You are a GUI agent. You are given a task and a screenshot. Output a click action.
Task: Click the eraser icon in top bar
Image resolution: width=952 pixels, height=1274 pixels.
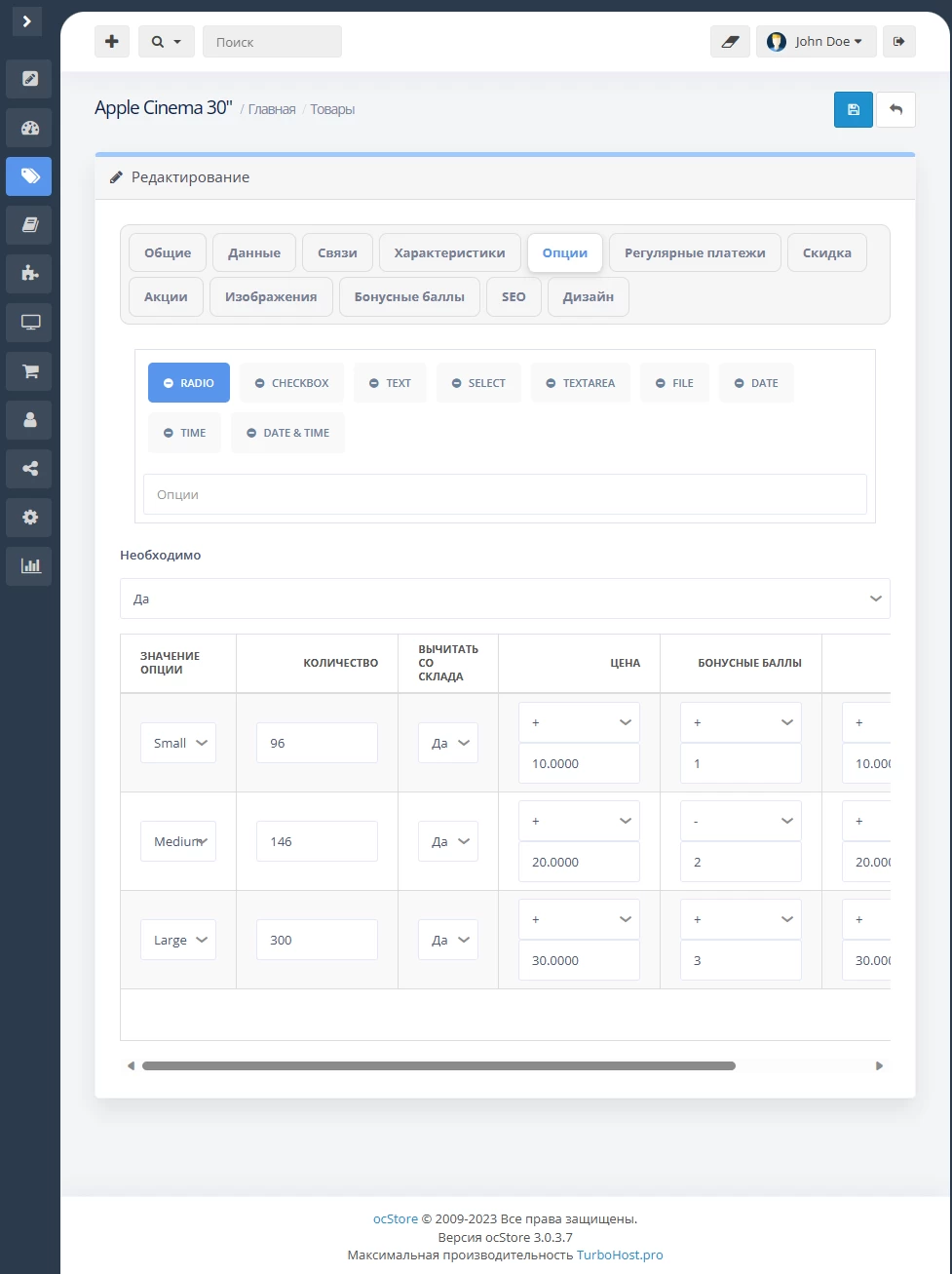pyautogui.click(x=730, y=42)
